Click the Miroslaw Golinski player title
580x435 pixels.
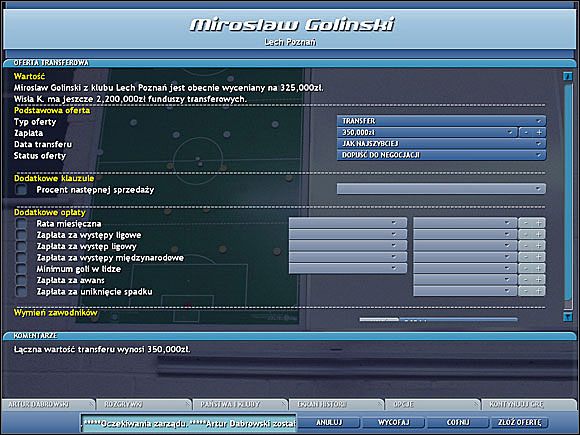click(292, 25)
